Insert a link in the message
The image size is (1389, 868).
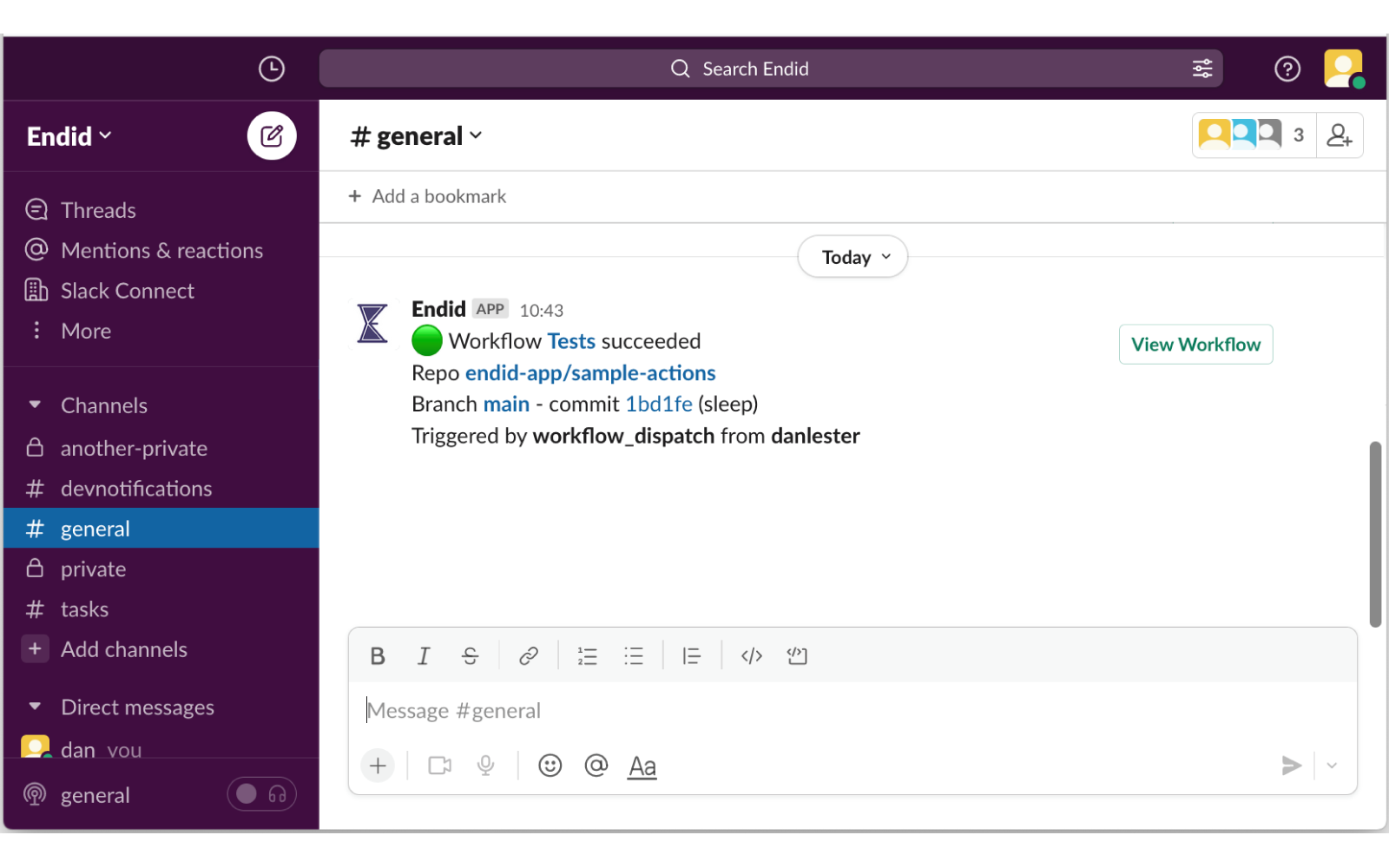pos(528,656)
